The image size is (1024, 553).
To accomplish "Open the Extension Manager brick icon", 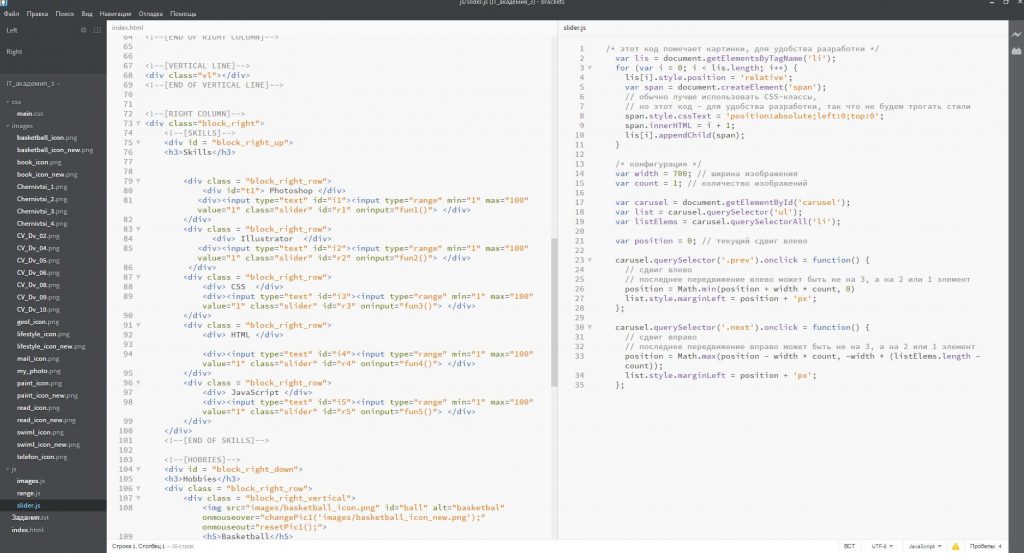I will [1016, 50].
